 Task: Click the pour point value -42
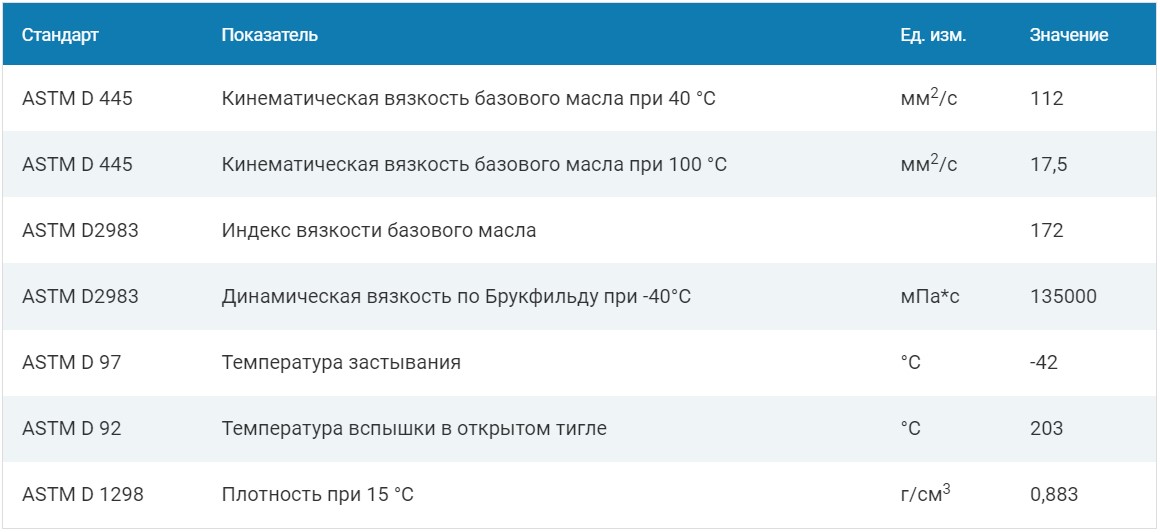1044,363
